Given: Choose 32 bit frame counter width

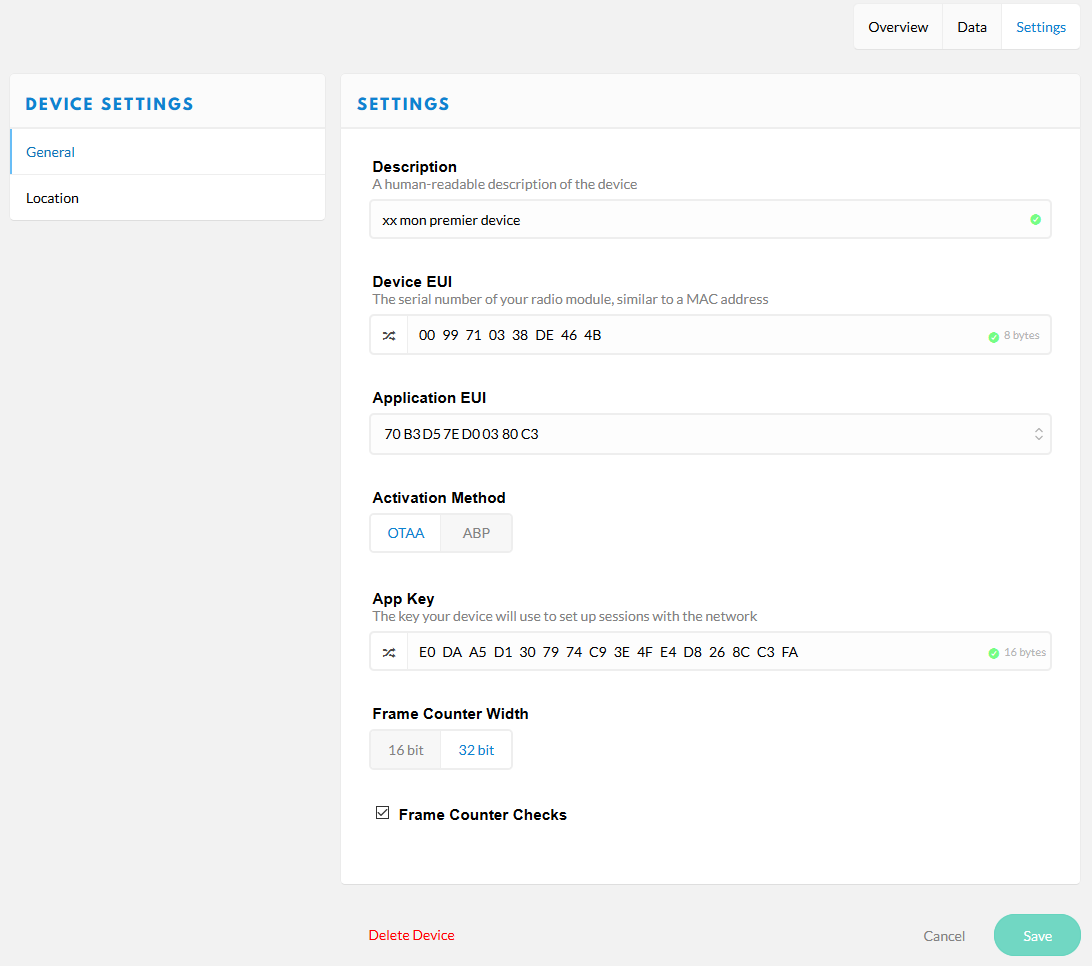Looking at the screenshot, I should click(476, 750).
